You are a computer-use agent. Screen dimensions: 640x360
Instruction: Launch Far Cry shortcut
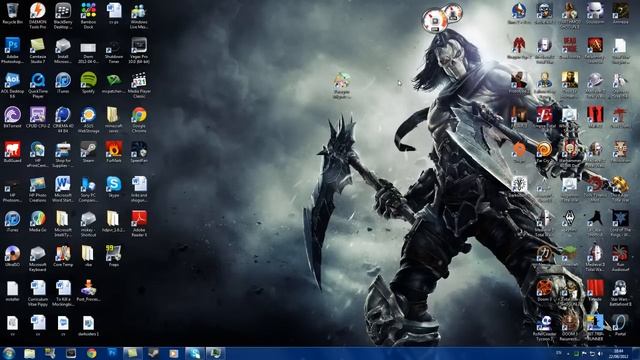(x=543, y=152)
